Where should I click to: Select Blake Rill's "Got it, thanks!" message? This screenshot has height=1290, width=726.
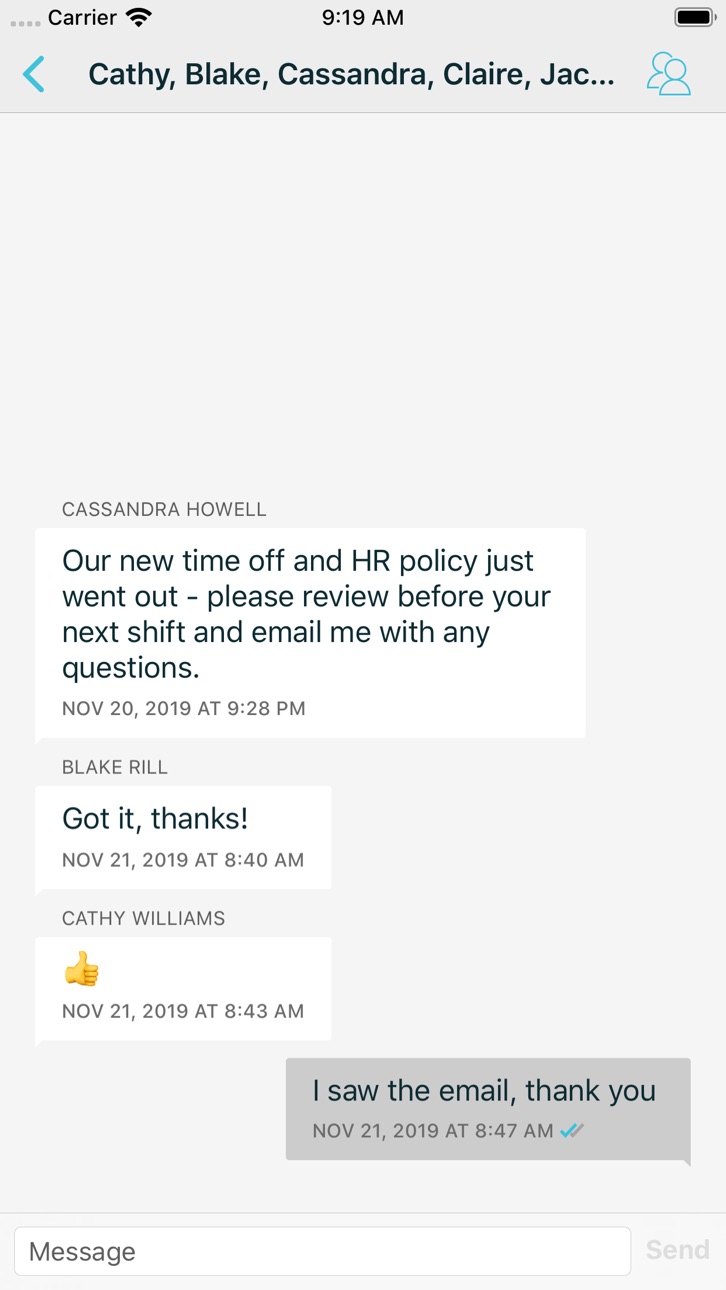coord(183,838)
